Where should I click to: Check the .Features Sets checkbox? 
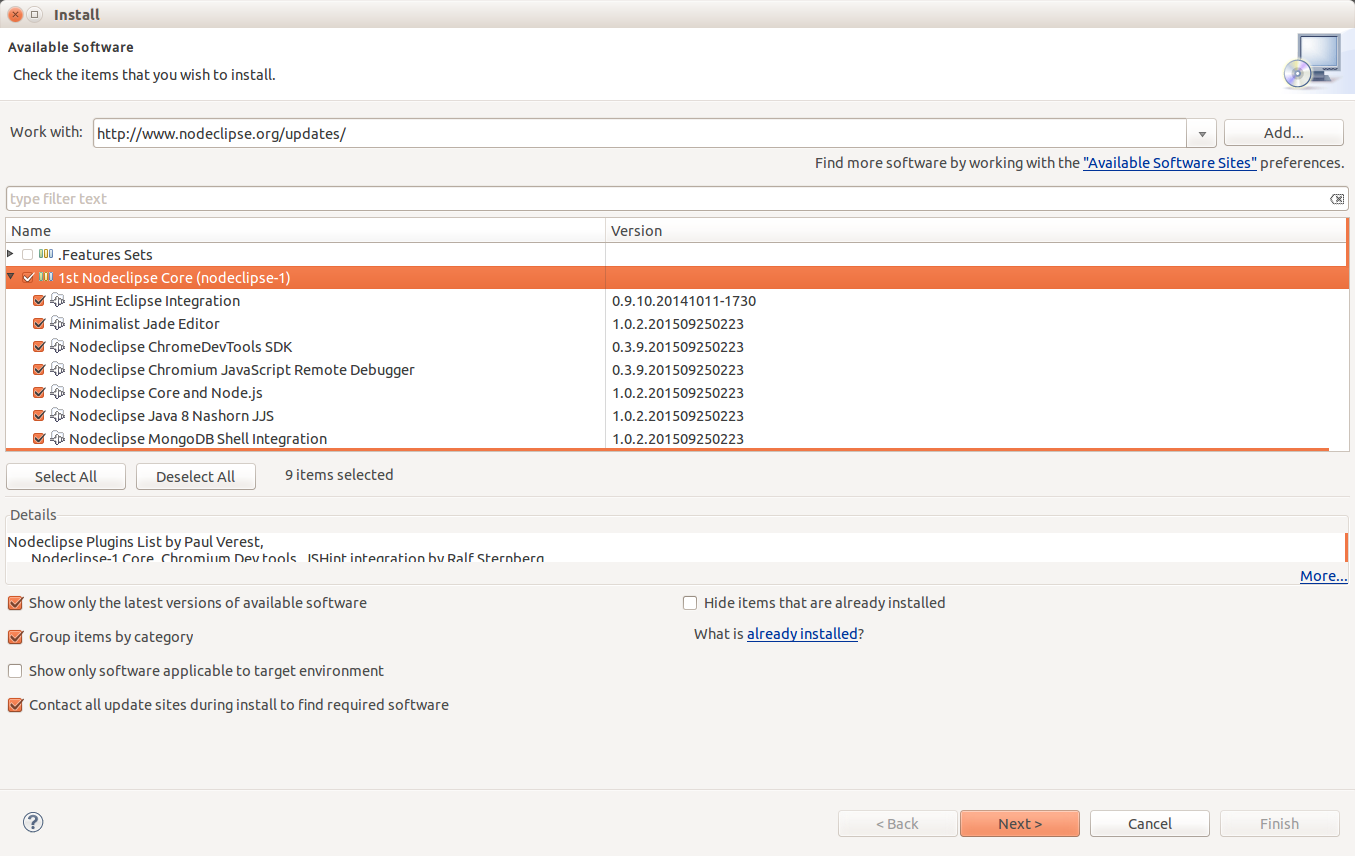27,255
